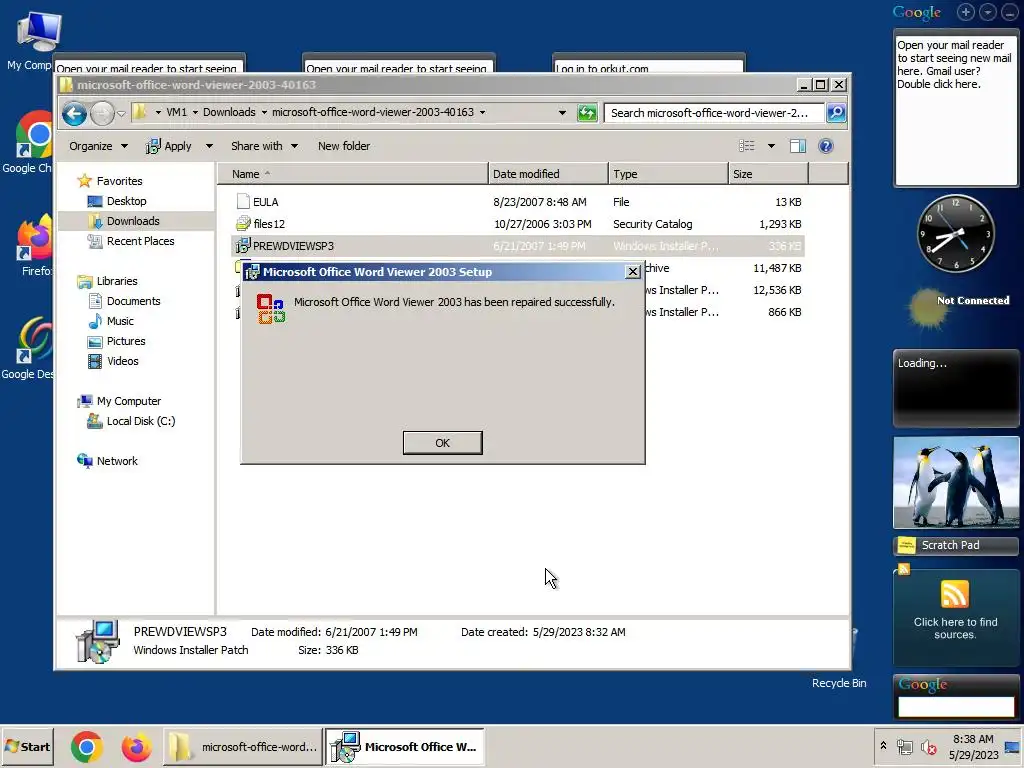Click the Start button
This screenshot has width=1024, height=768.
(x=27, y=746)
